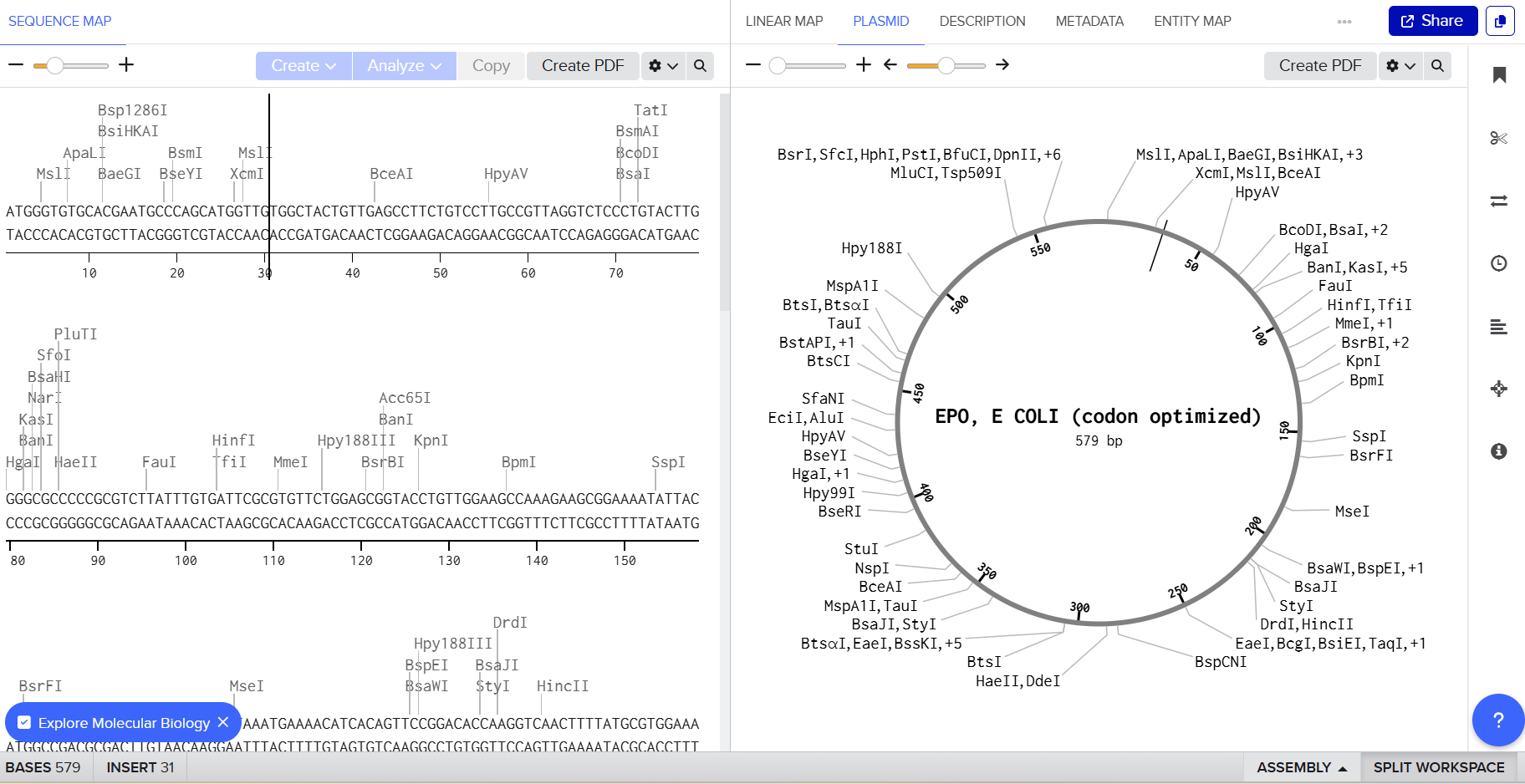Open the Create dropdown menu
1525x784 pixels.
pyautogui.click(x=303, y=65)
